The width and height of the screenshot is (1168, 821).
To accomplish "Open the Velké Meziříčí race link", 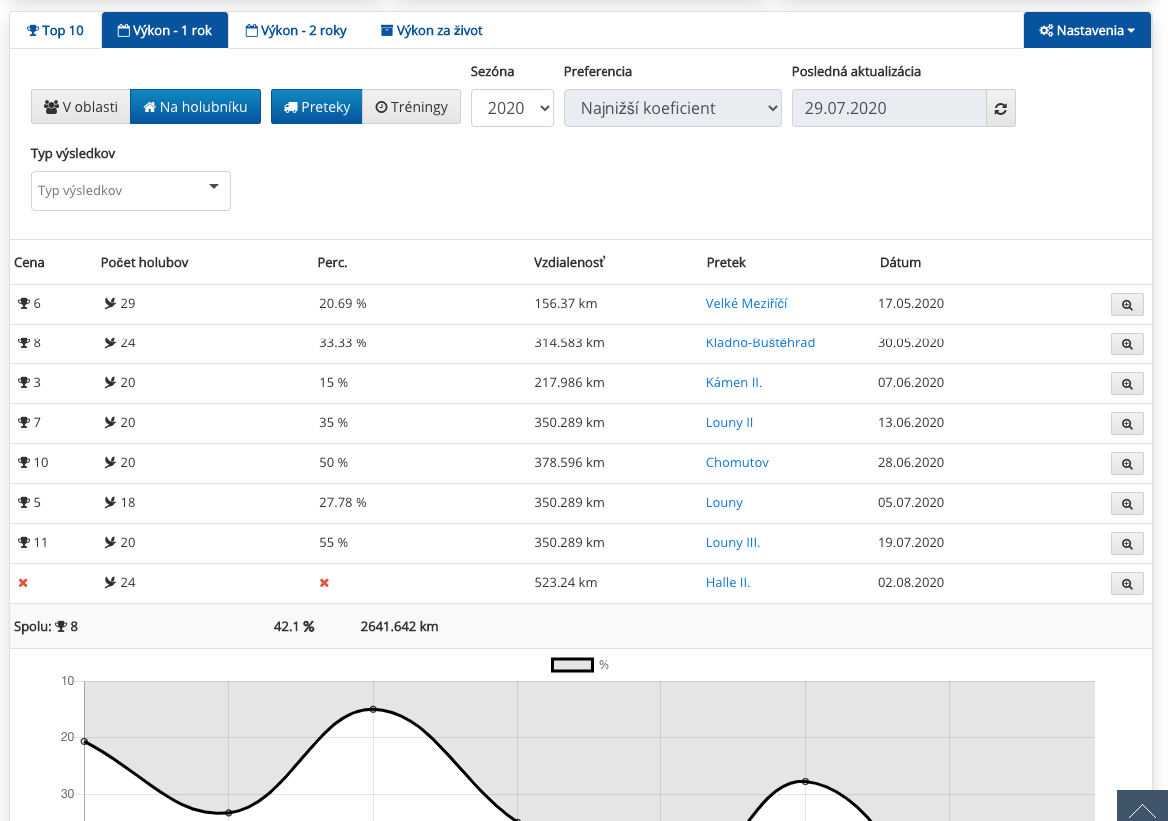I will [746, 303].
